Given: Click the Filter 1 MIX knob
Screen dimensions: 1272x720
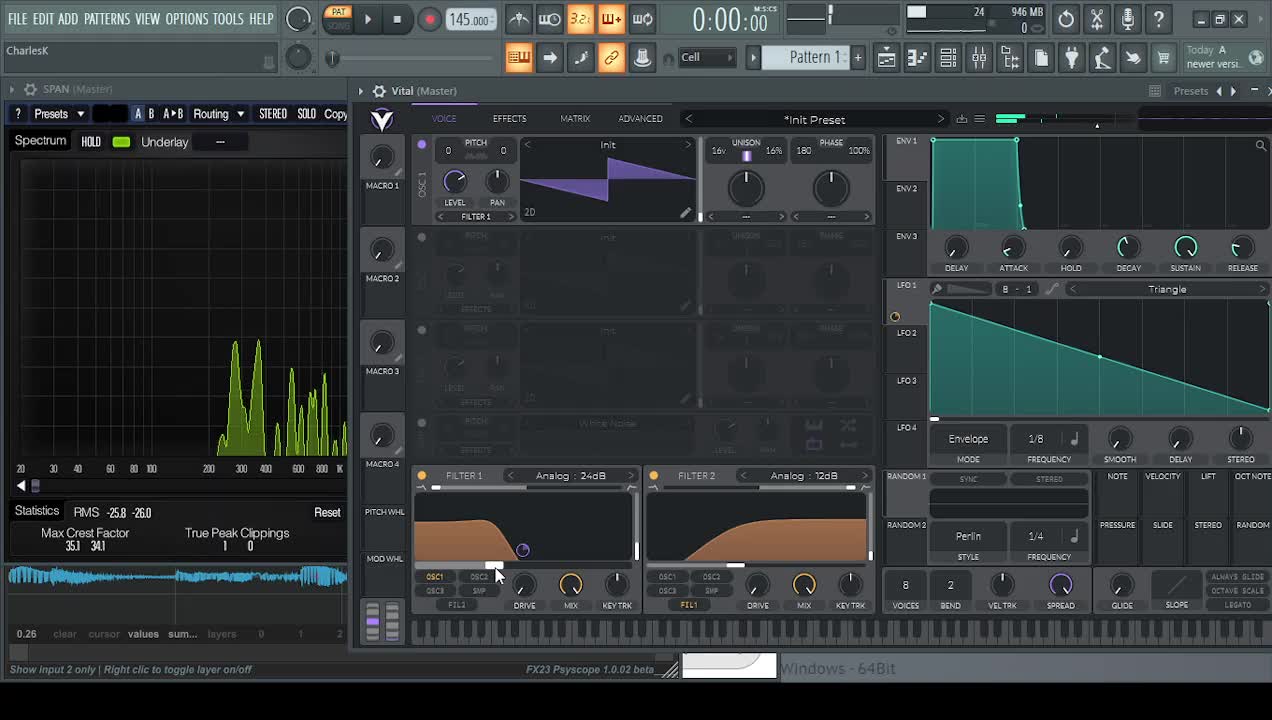Looking at the screenshot, I should (571, 584).
